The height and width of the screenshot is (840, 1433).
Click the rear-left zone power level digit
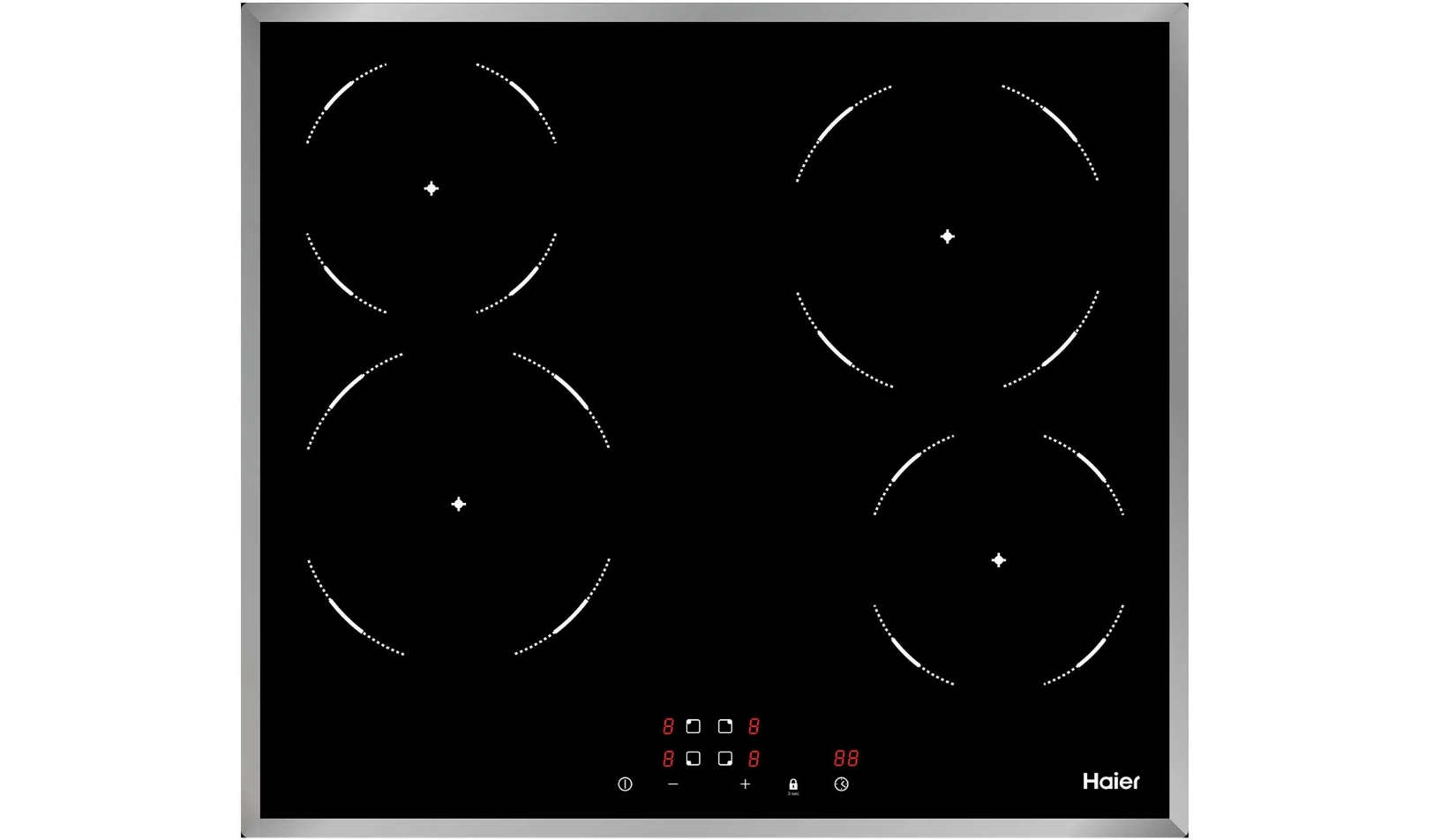[x=668, y=726]
